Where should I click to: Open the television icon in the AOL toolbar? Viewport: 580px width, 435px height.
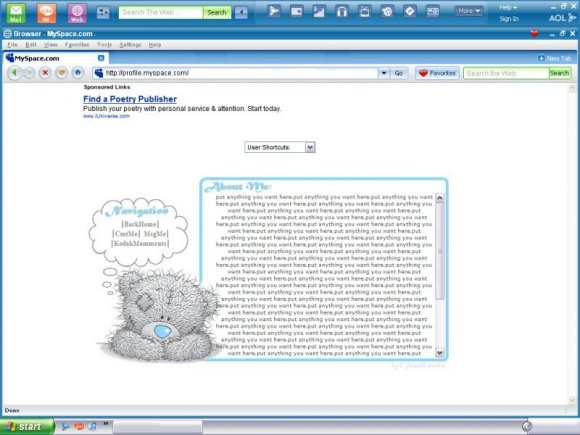[x=364, y=11]
